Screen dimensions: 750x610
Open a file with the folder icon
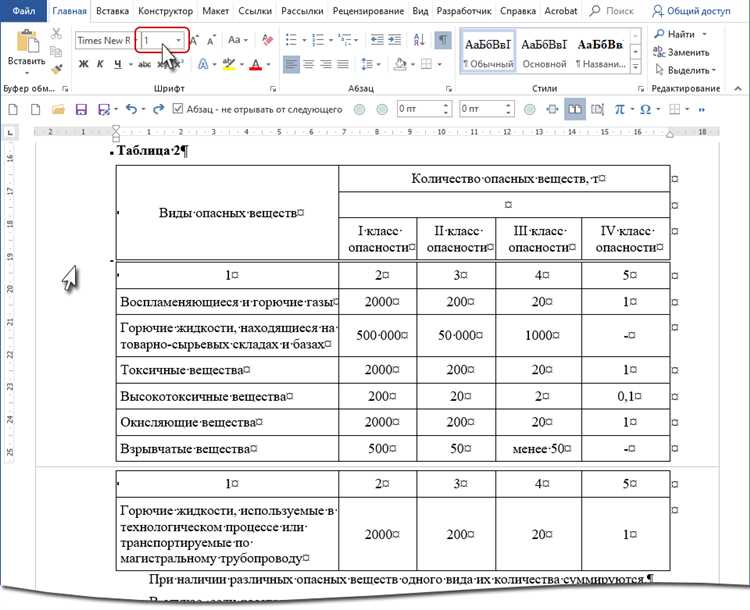[x=58, y=110]
